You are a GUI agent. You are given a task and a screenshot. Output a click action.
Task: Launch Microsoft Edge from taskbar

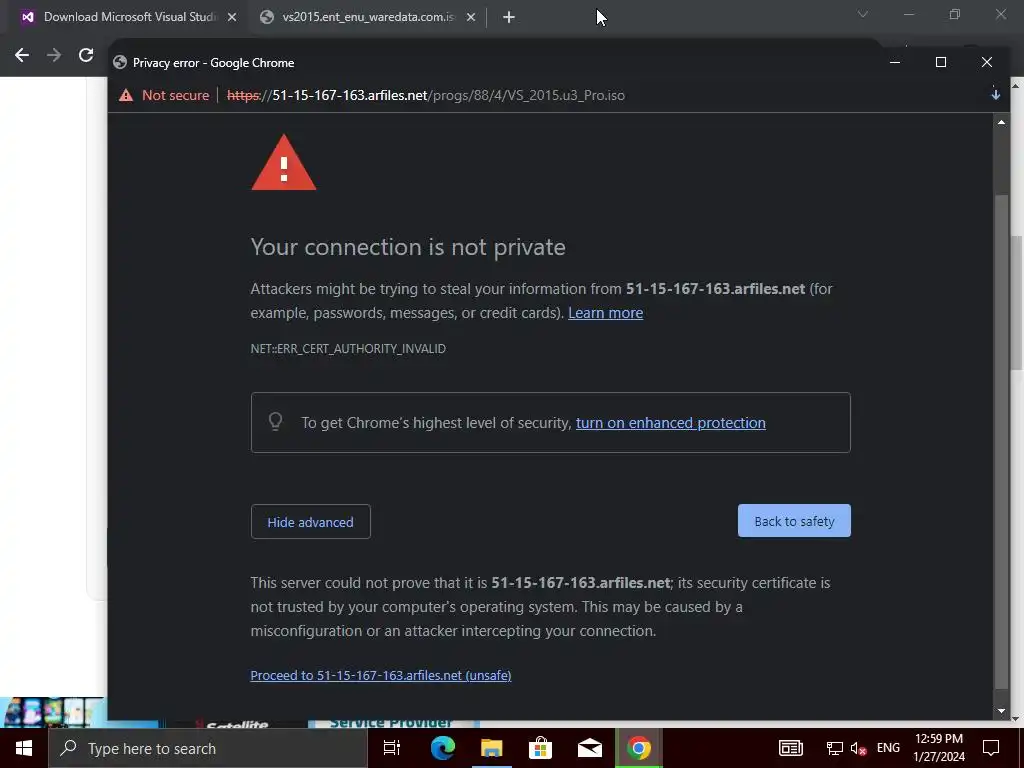coord(442,748)
